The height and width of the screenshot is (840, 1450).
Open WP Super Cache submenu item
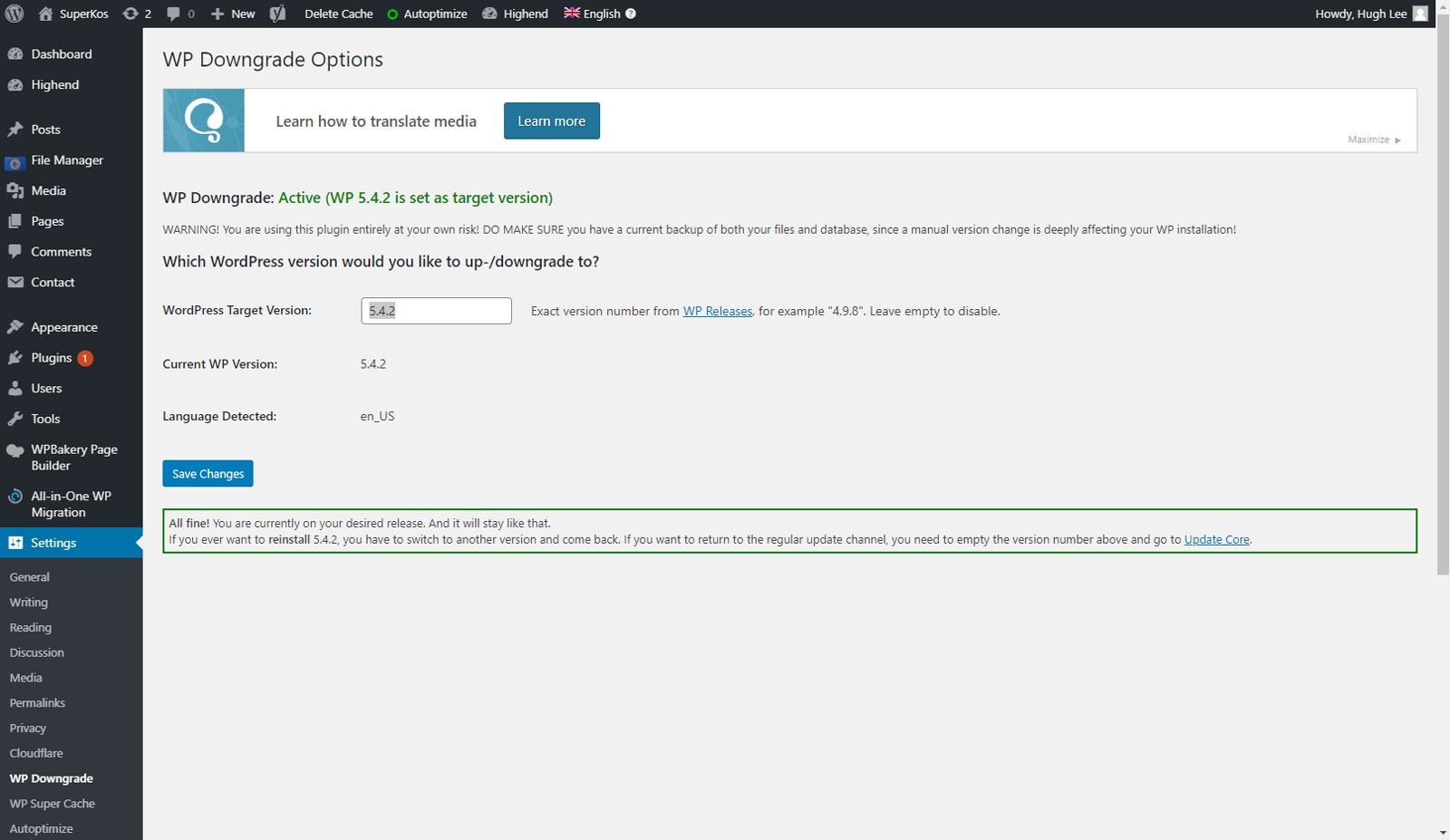pos(53,804)
